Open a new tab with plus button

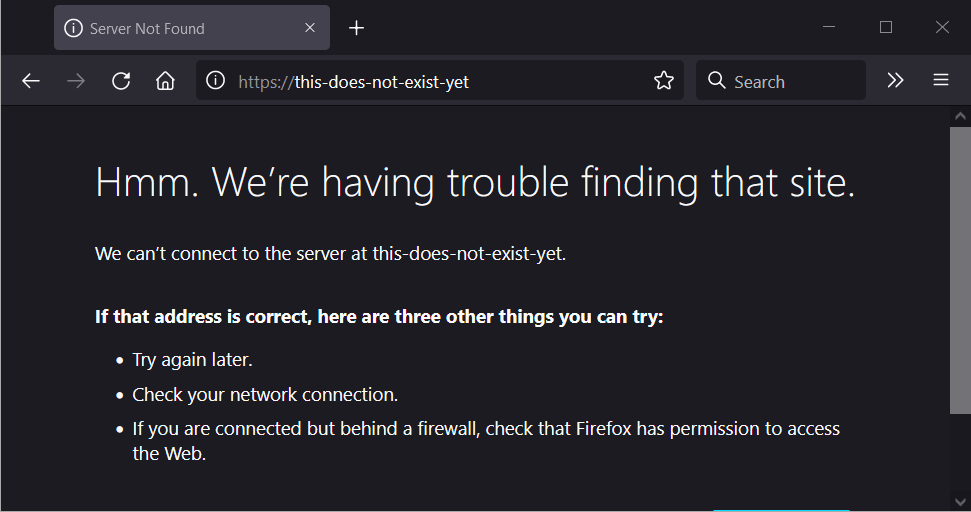(356, 28)
